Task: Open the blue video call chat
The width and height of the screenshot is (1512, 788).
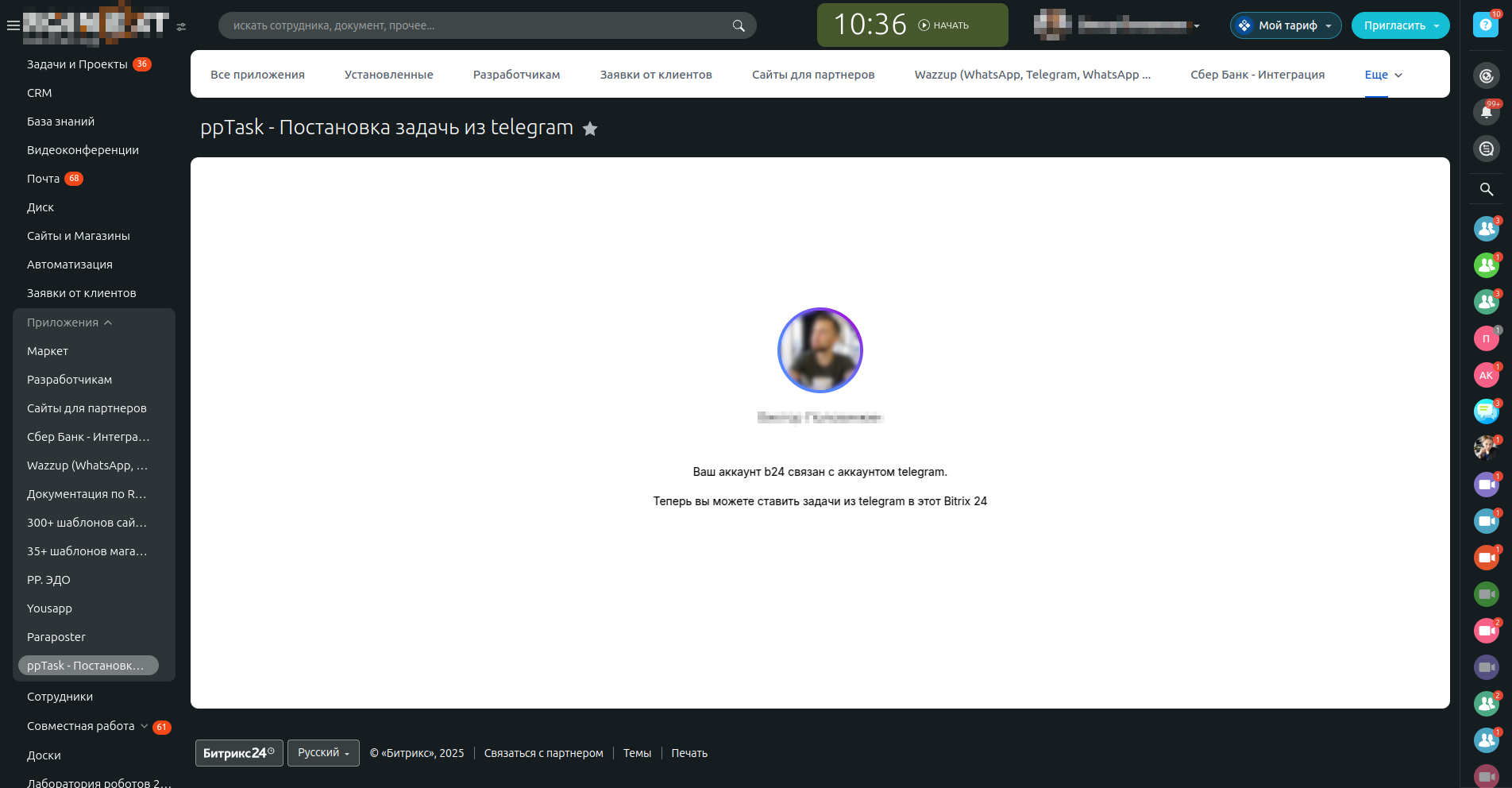Action: [x=1487, y=521]
